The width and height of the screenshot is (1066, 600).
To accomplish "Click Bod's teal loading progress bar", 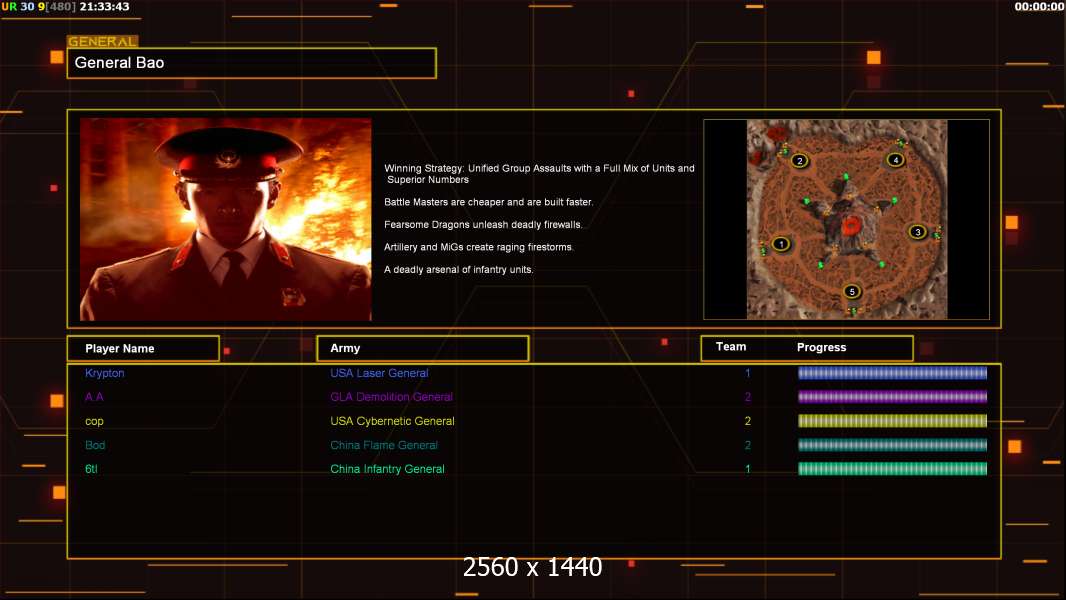I will pyautogui.click(x=893, y=445).
